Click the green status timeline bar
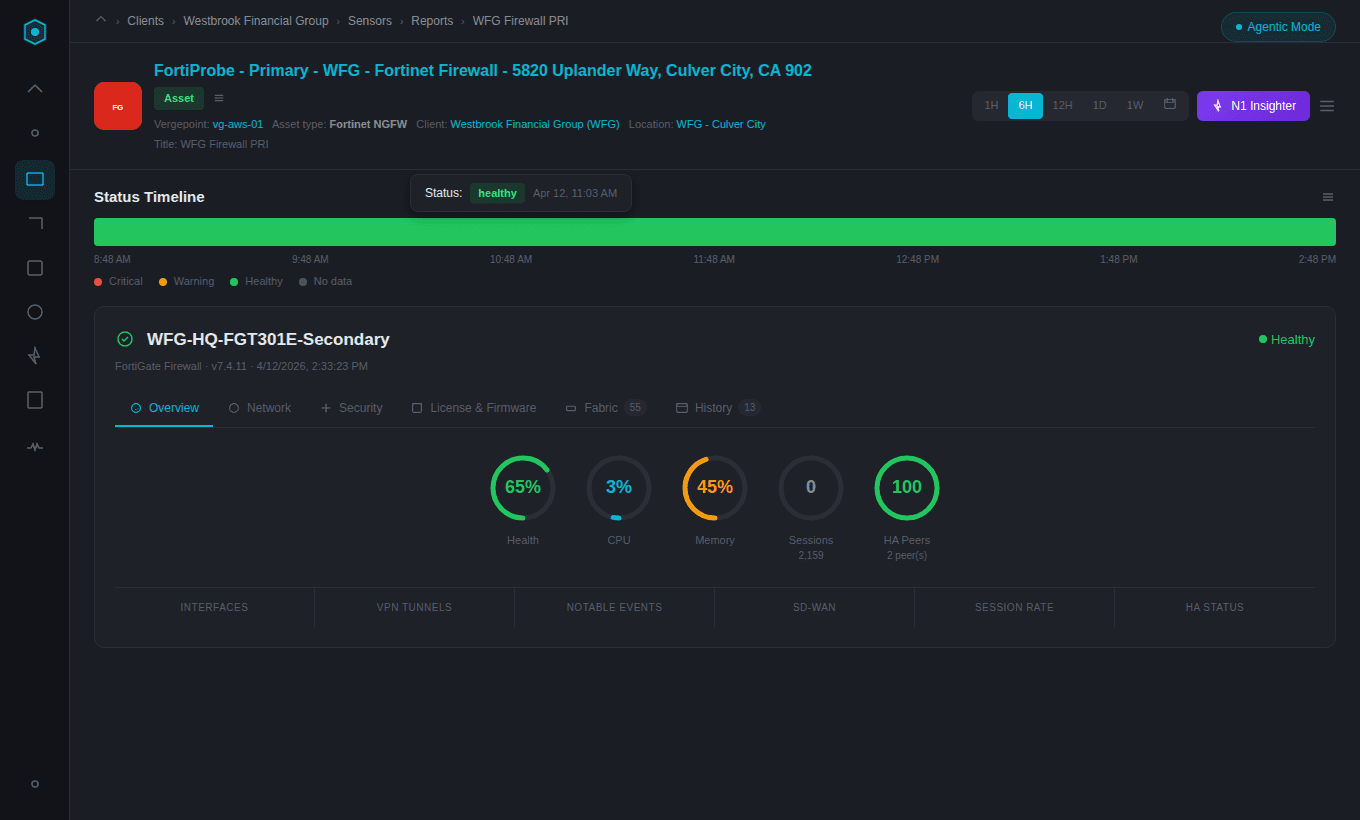 (715, 232)
